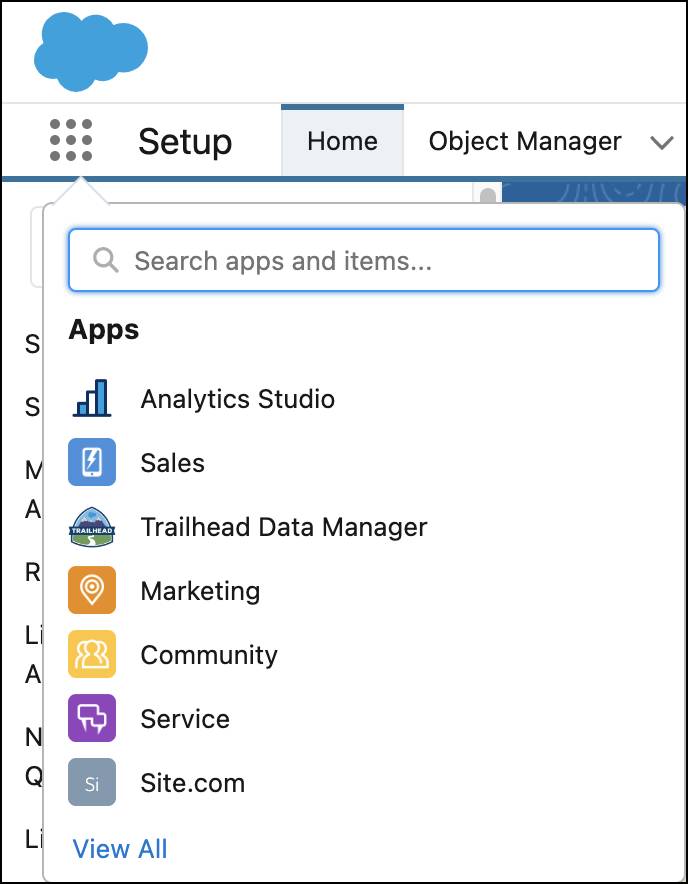Select the Sales app name

(x=173, y=463)
